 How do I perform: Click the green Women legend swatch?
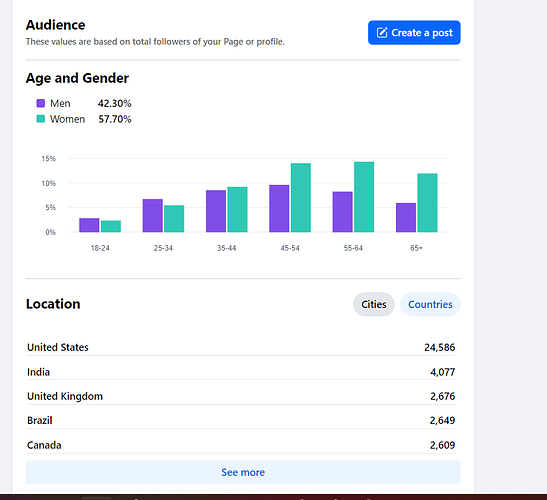point(41,119)
